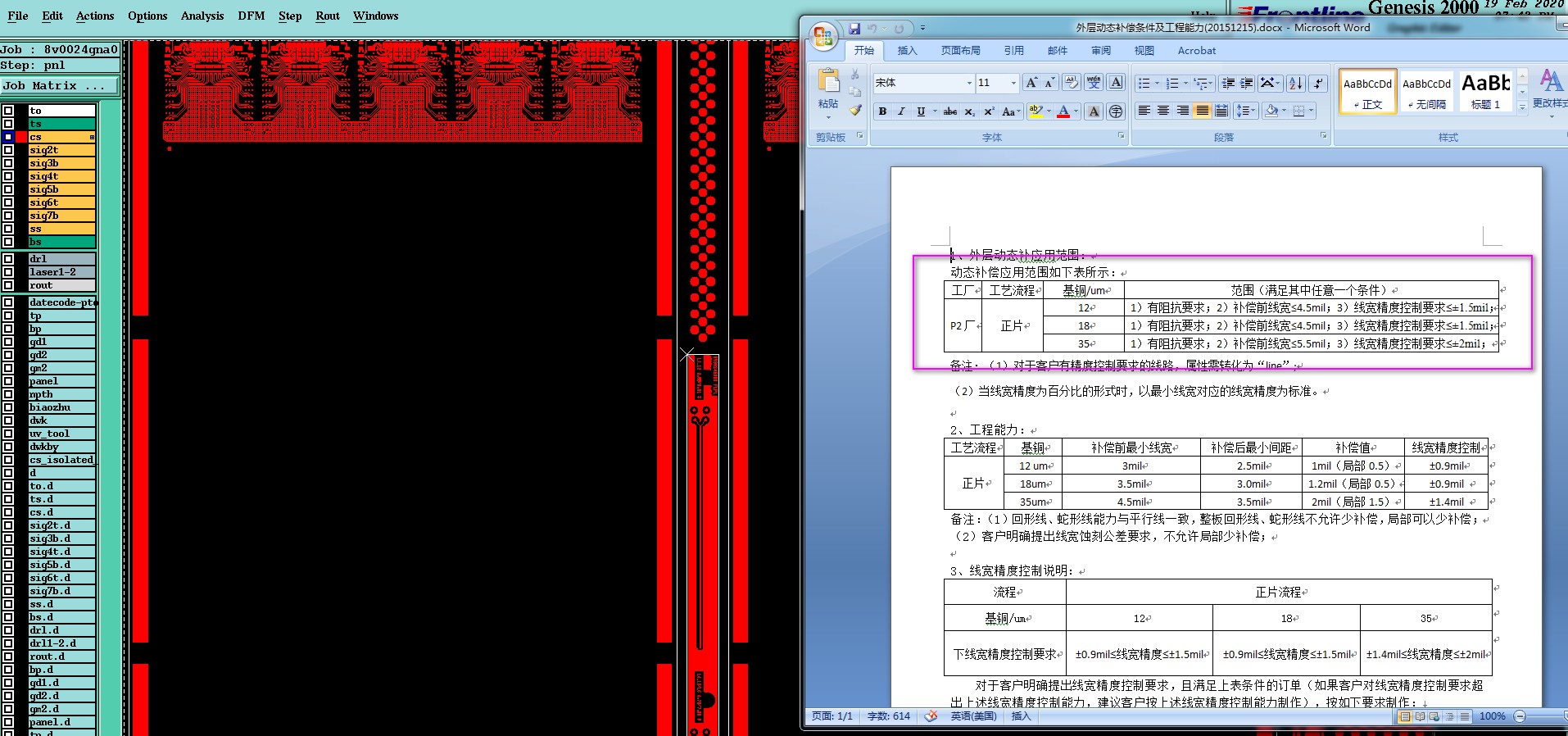Image resolution: width=1568 pixels, height=736 pixels.
Task: Open the underline style dropdown arrow
Action: pos(934,111)
